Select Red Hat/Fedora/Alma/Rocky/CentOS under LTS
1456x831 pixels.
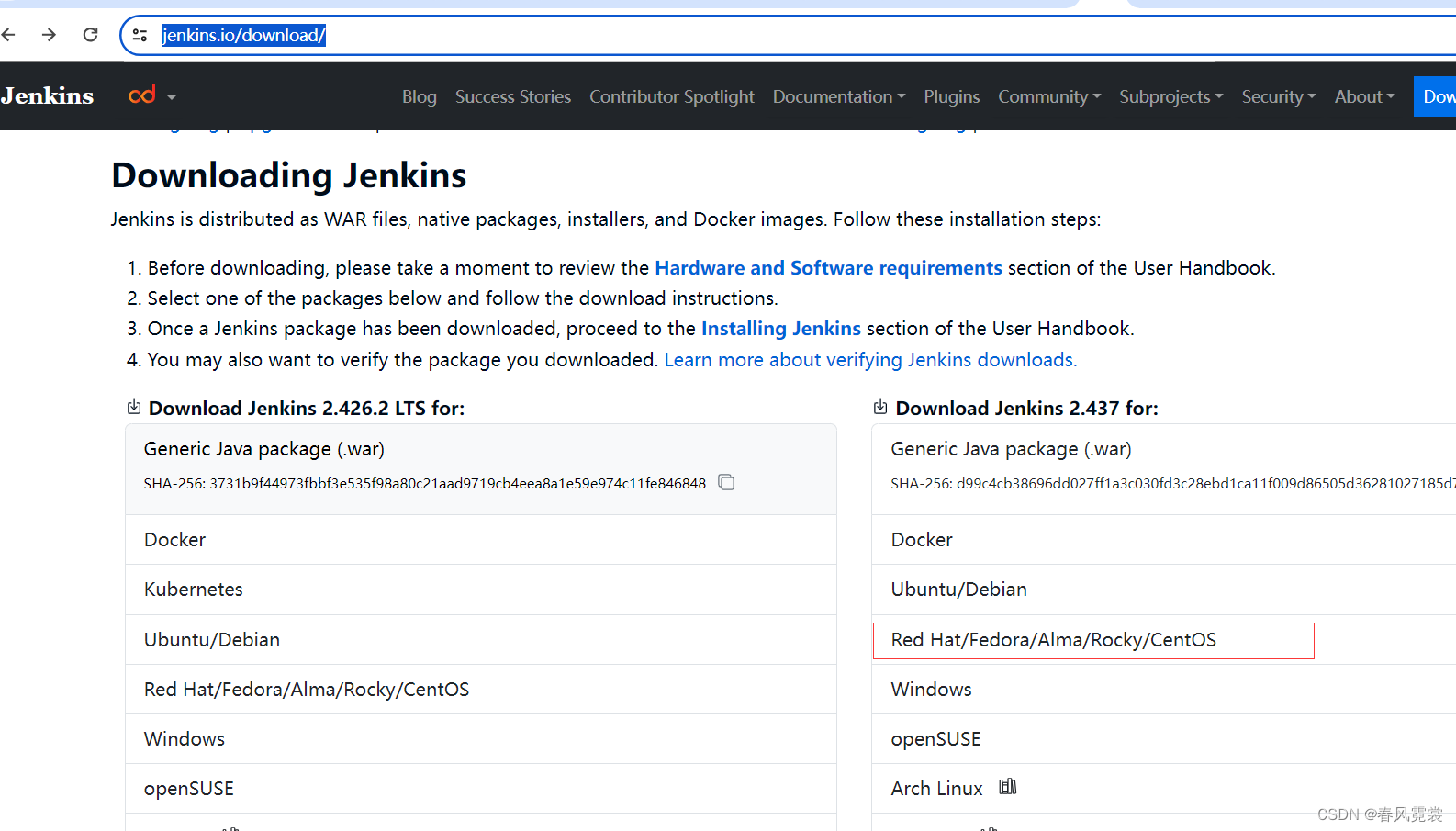[x=481, y=690]
